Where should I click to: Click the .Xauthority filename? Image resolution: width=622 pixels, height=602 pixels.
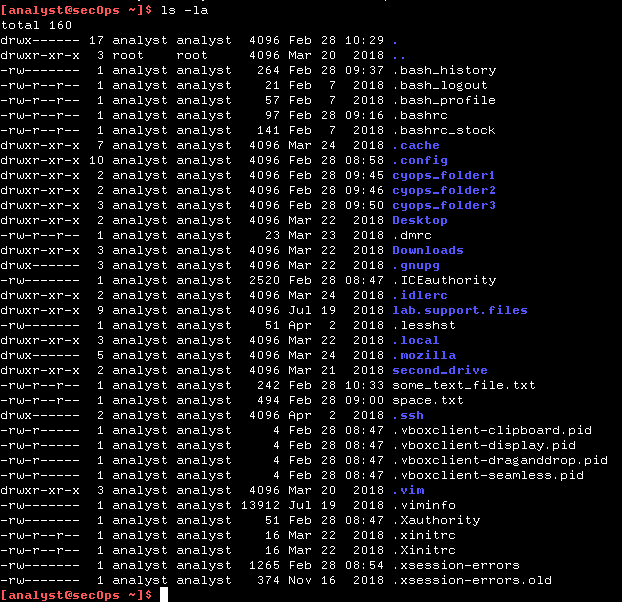[436, 520]
